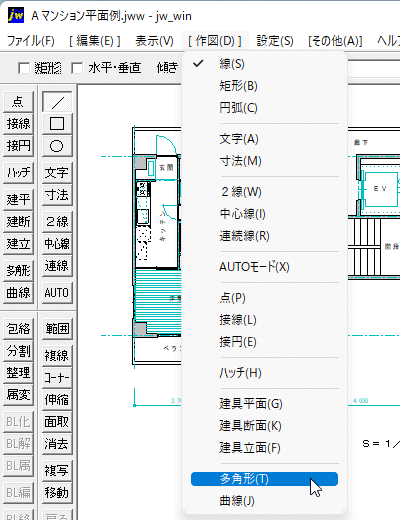400x520 pixels.
Task: Click the 伸縮 toolbar button
Action: tap(57, 400)
